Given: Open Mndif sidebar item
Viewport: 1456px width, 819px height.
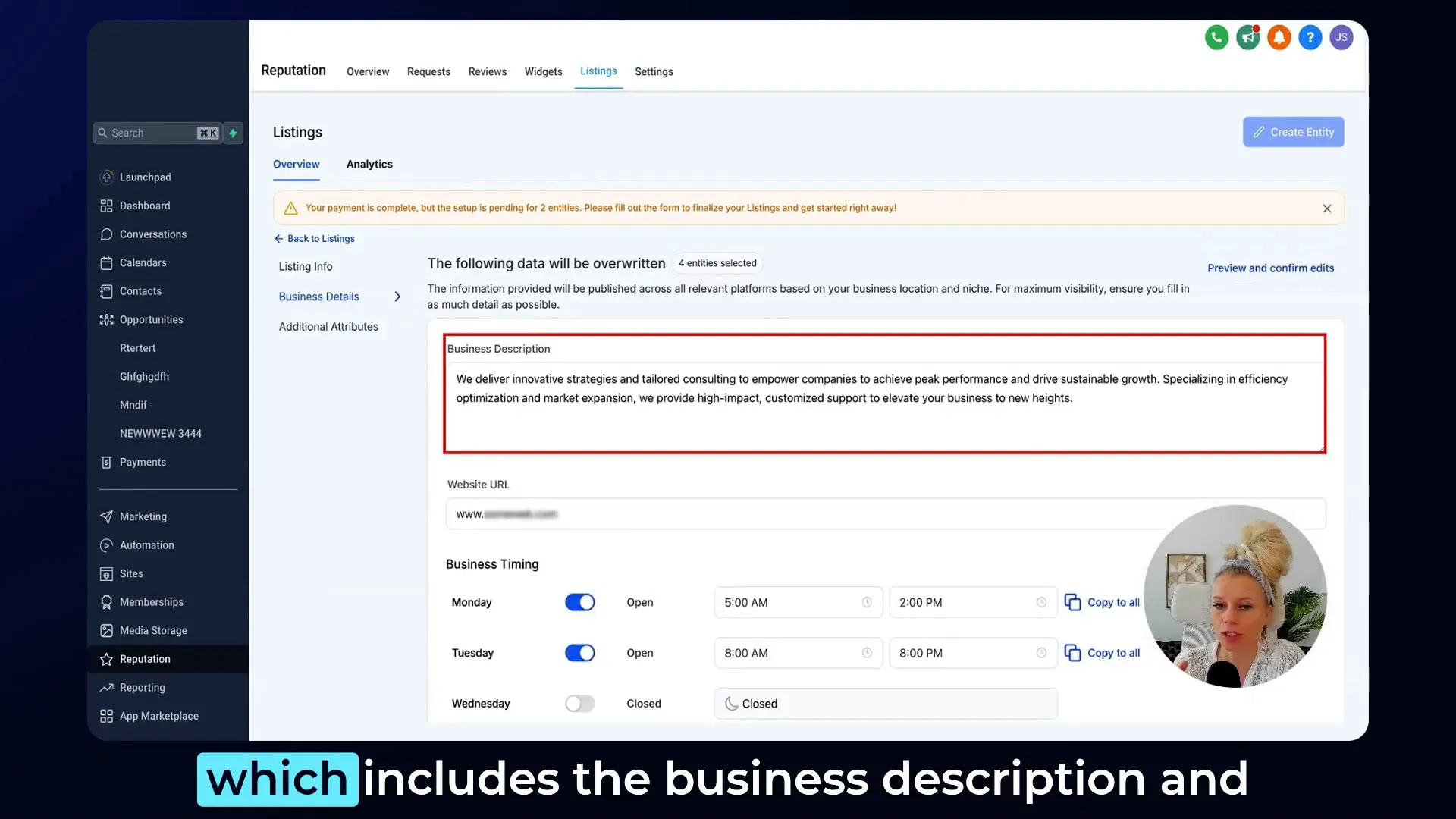Looking at the screenshot, I should 133,405.
